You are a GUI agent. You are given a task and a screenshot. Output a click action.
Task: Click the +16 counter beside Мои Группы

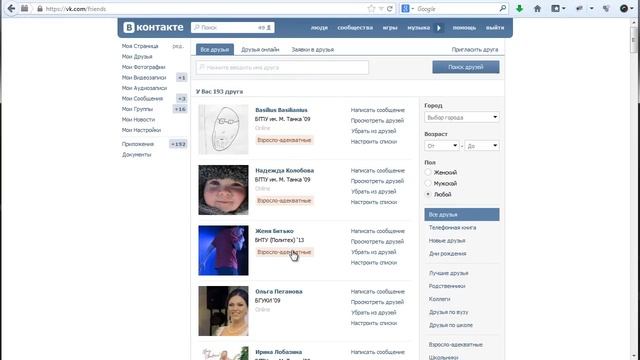point(180,109)
